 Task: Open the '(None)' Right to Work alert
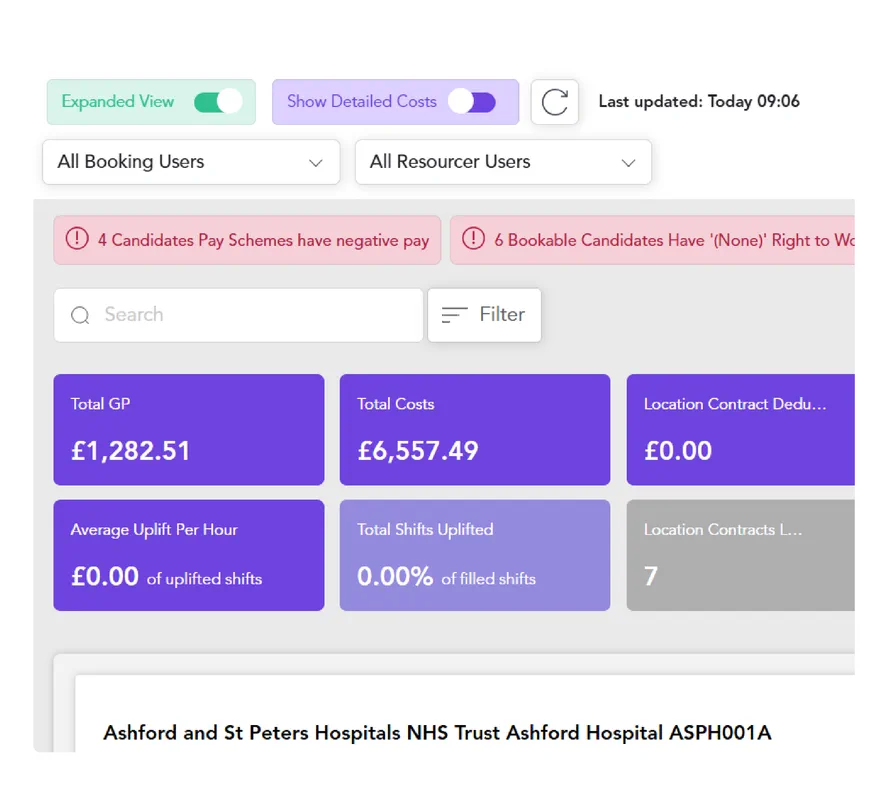click(652, 240)
